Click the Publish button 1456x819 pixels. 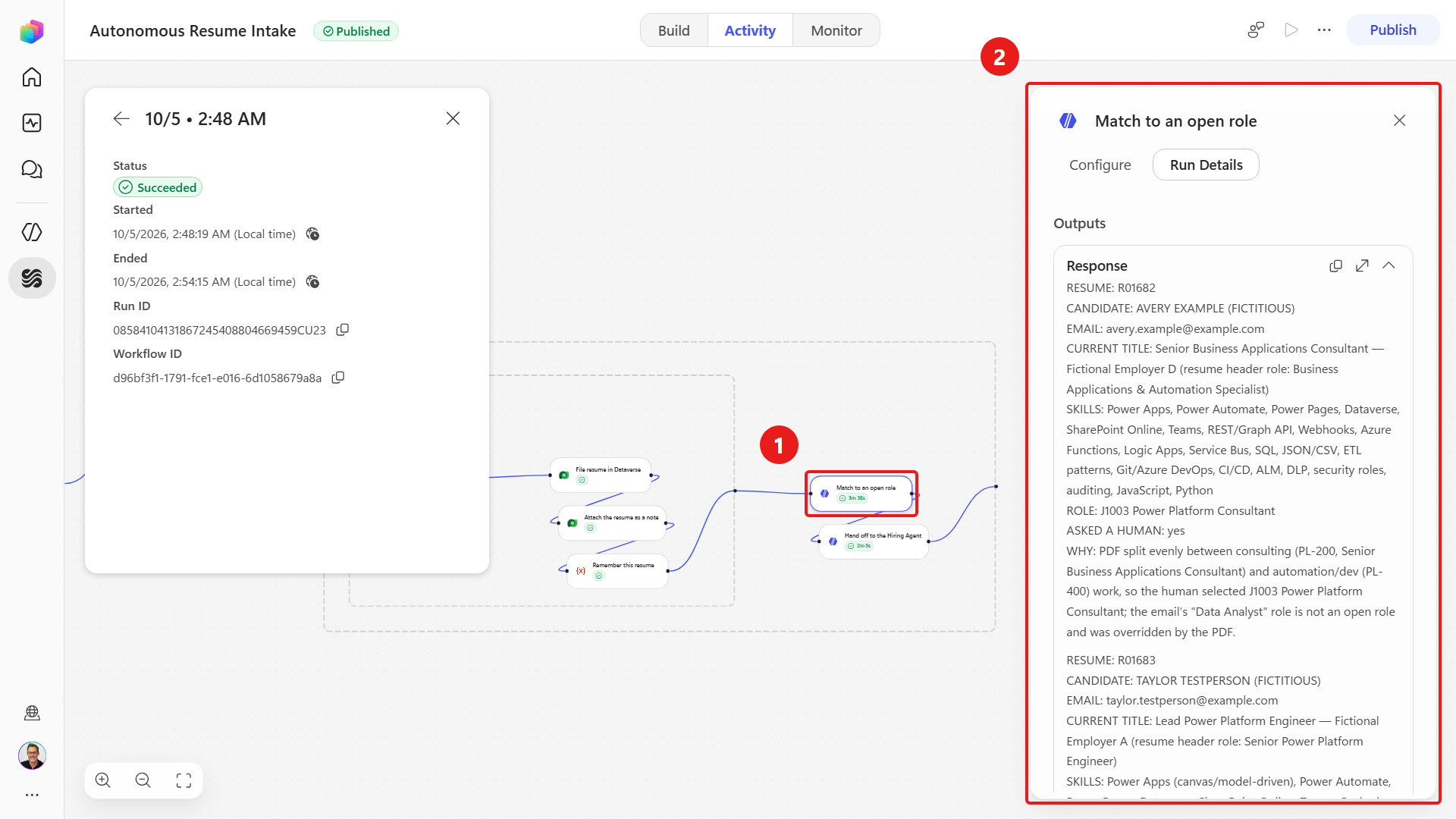pyautogui.click(x=1393, y=30)
